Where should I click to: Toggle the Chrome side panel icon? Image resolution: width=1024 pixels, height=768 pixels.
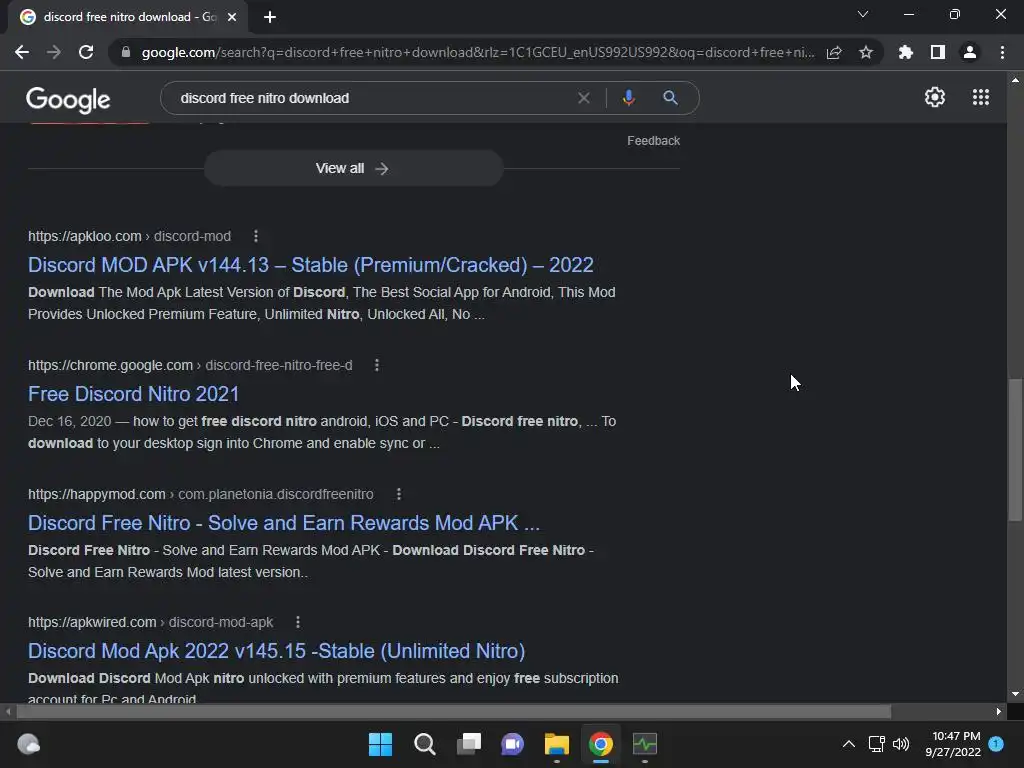tap(938, 52)
